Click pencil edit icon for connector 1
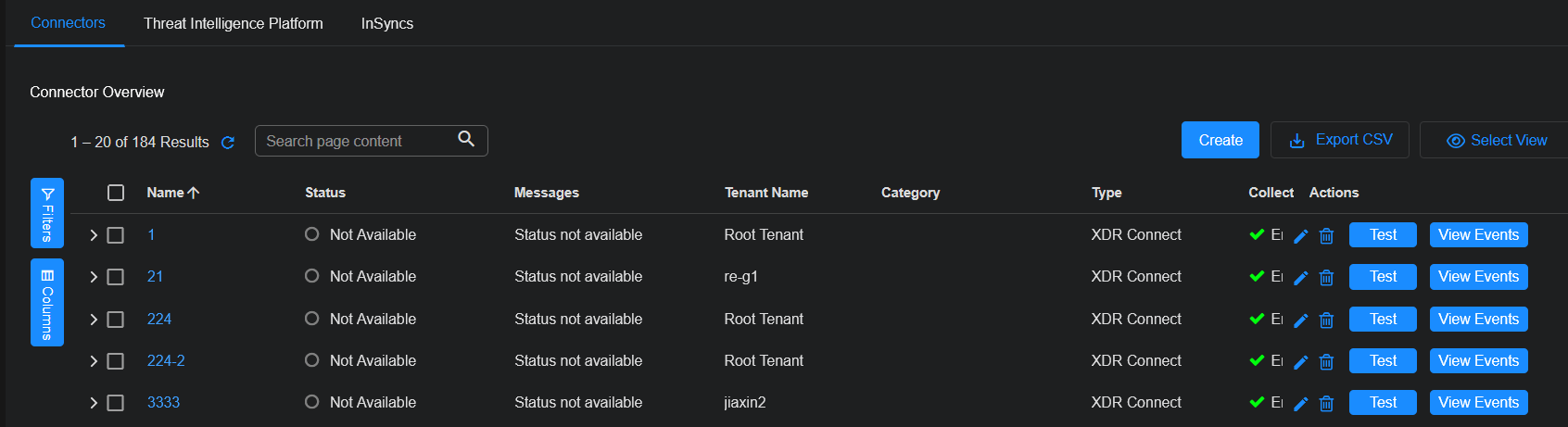1568x427 pixels. 1301,236
